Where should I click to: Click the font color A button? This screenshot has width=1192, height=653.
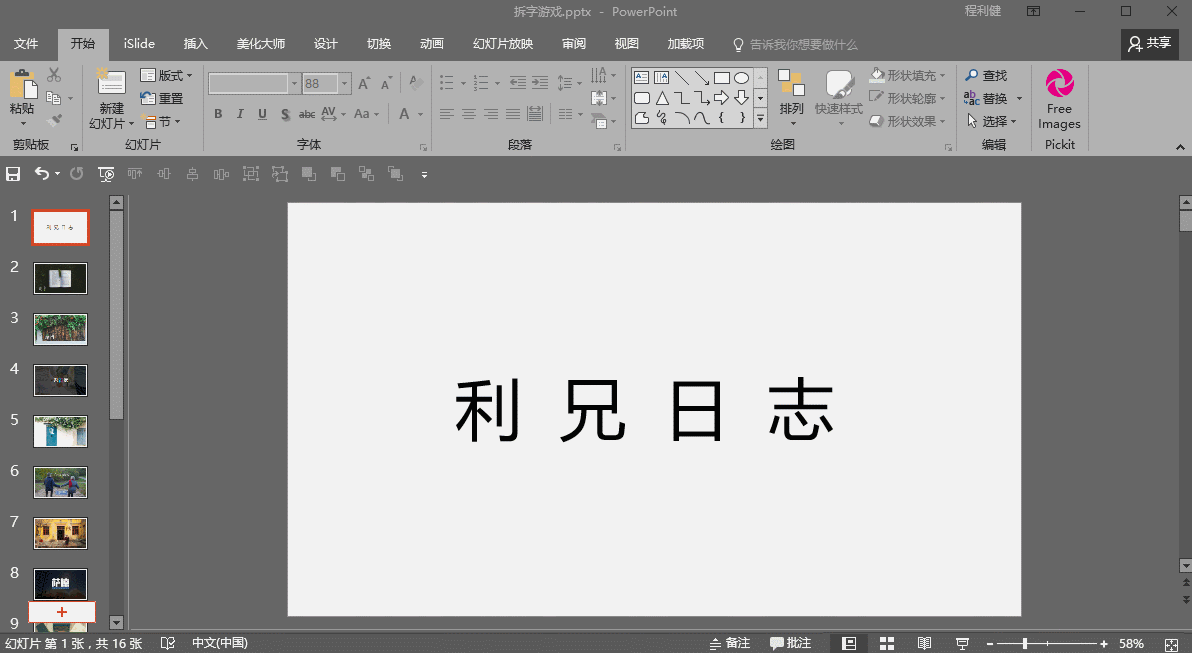(404, 114)
